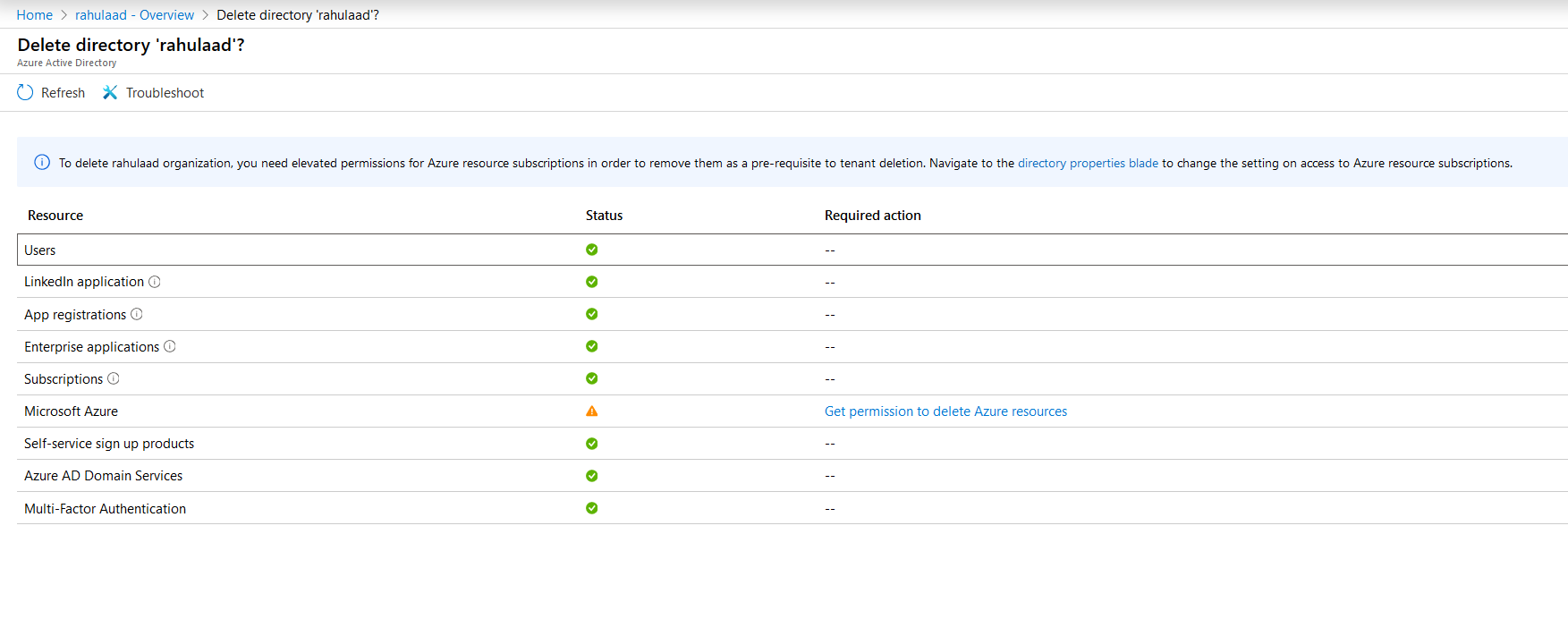Image resolution: width=1568 pixels, height=636 pixels.
Task: Click the Azure Active Directory subtitle
Action: click(66, 63)
